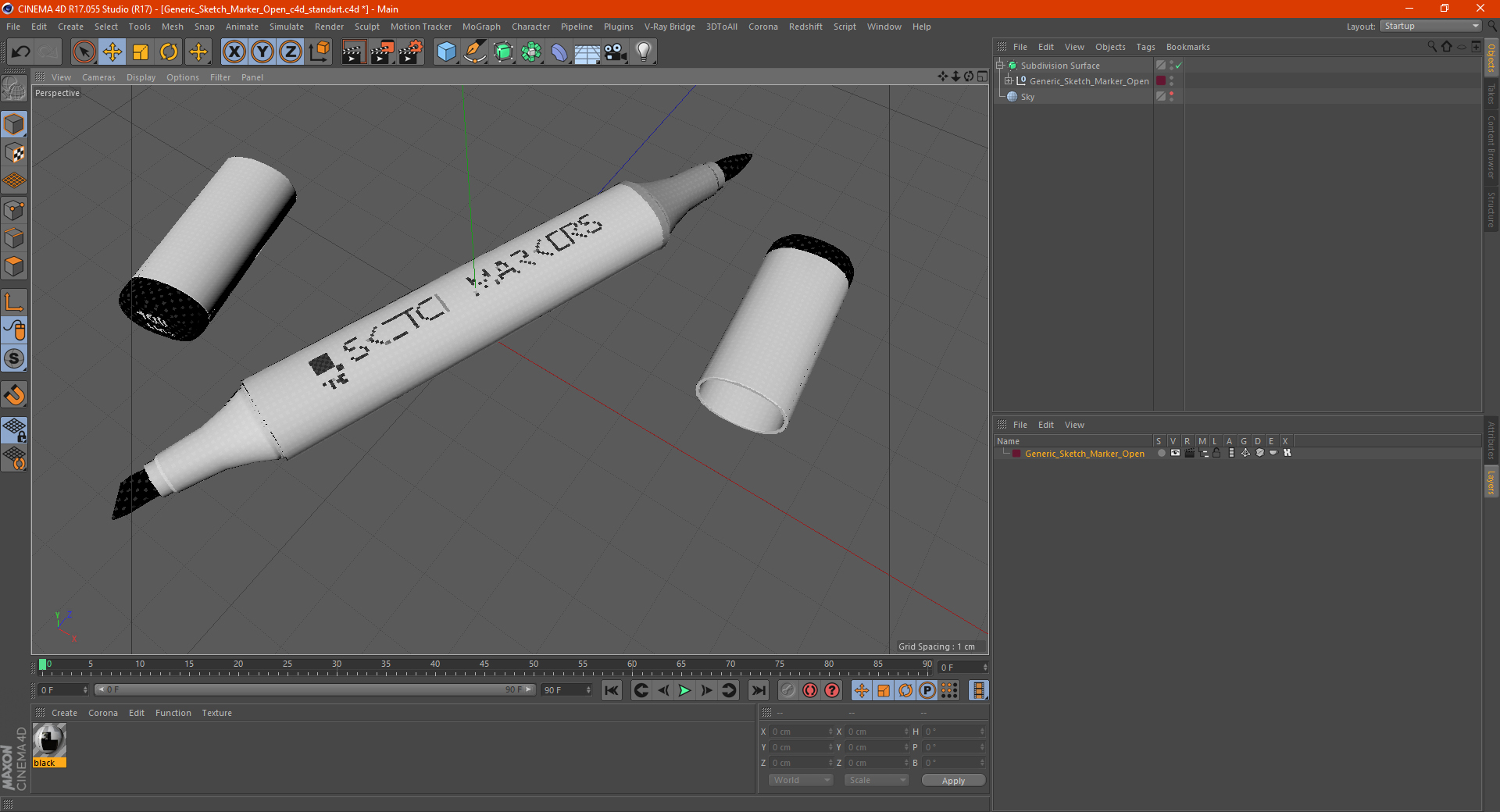Open the Array modeling objects icon

(x=531, y=52)
